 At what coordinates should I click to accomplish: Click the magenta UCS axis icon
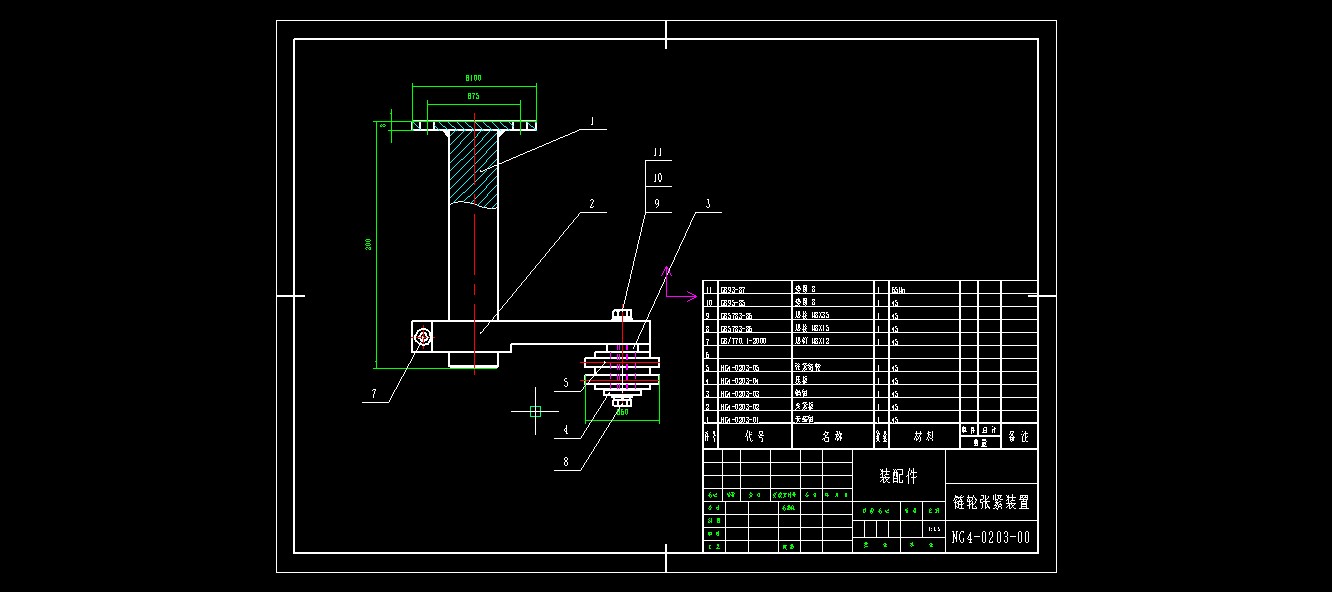coord(679,284)
